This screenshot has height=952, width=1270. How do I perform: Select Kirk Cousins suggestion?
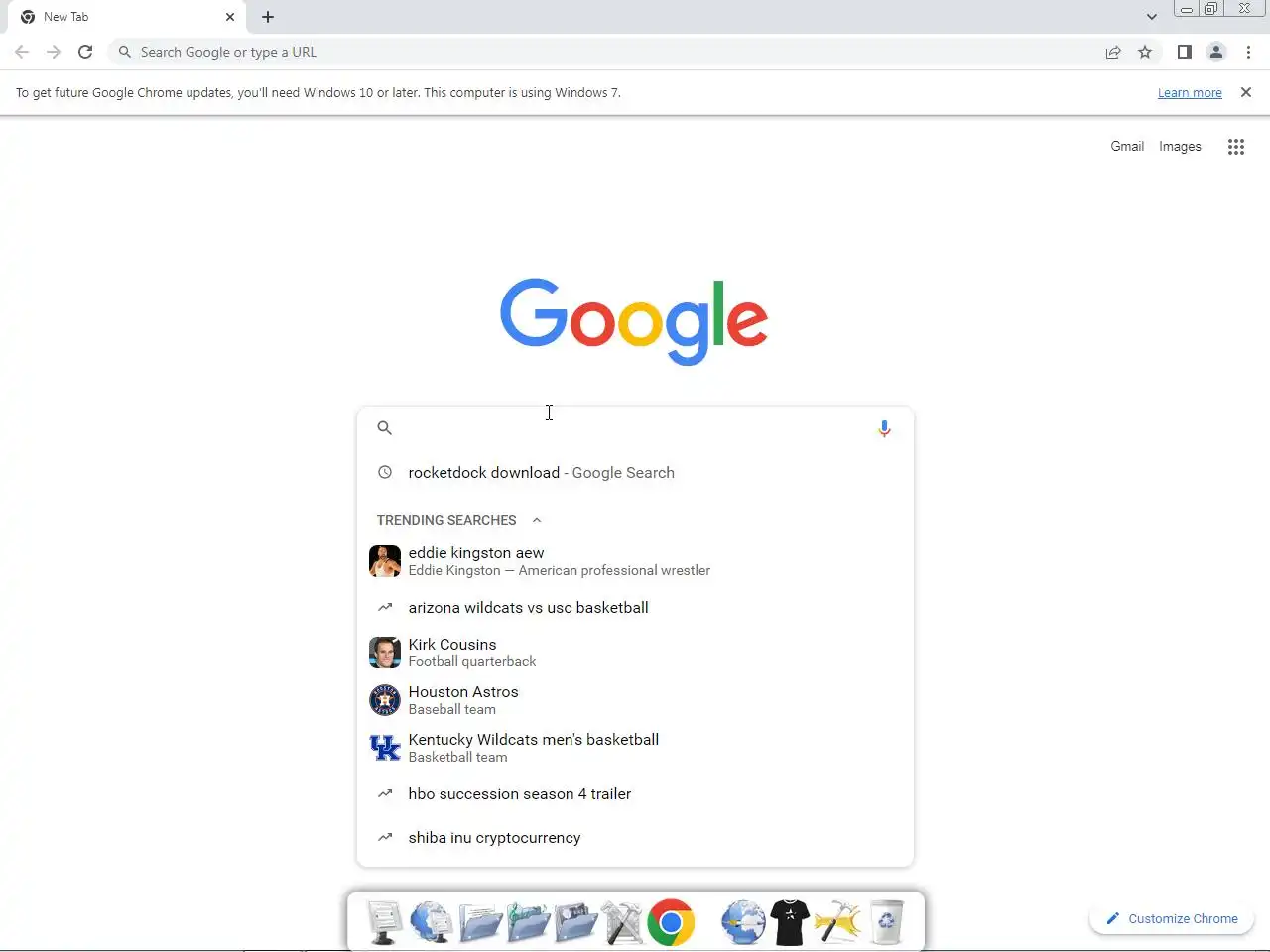635,653
